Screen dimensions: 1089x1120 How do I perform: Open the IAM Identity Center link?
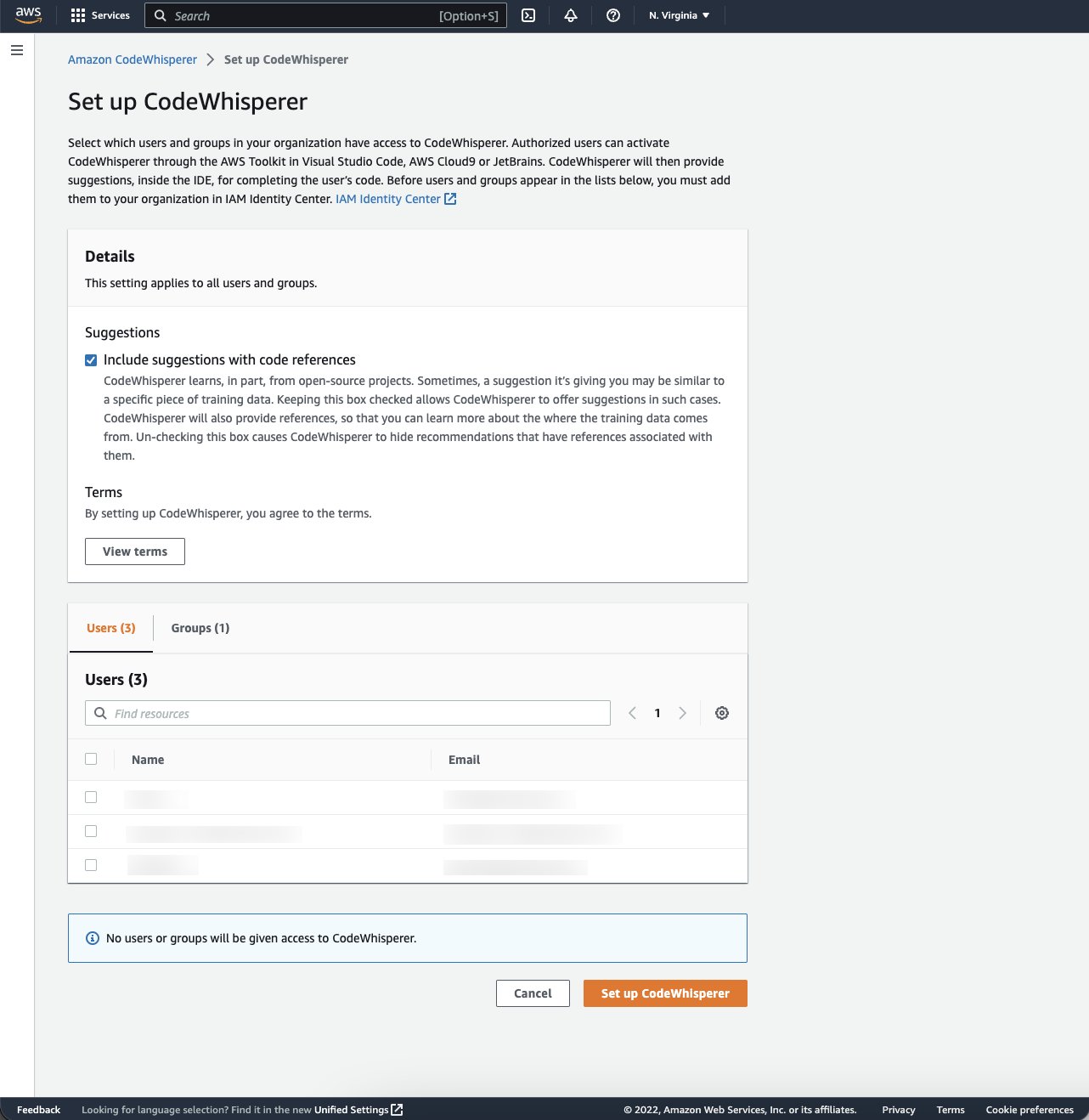388,199
